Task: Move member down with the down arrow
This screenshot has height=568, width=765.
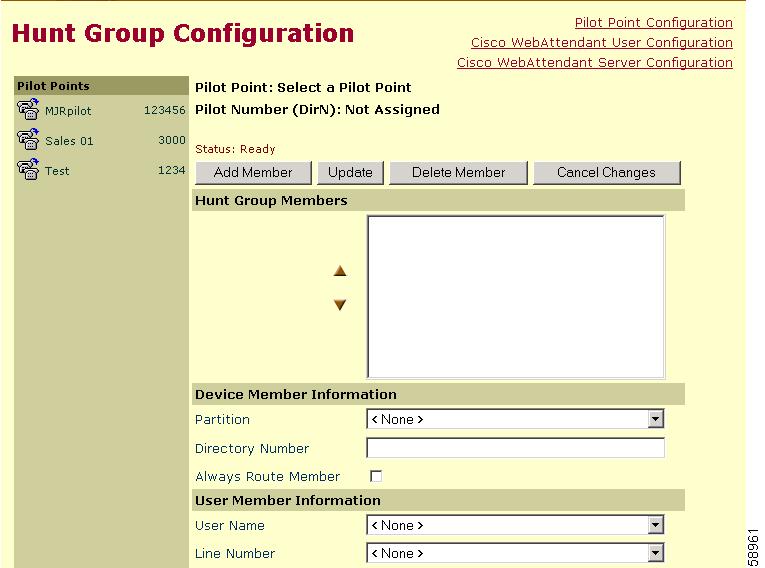Action: pyautogui.click(x=340, y=305)
